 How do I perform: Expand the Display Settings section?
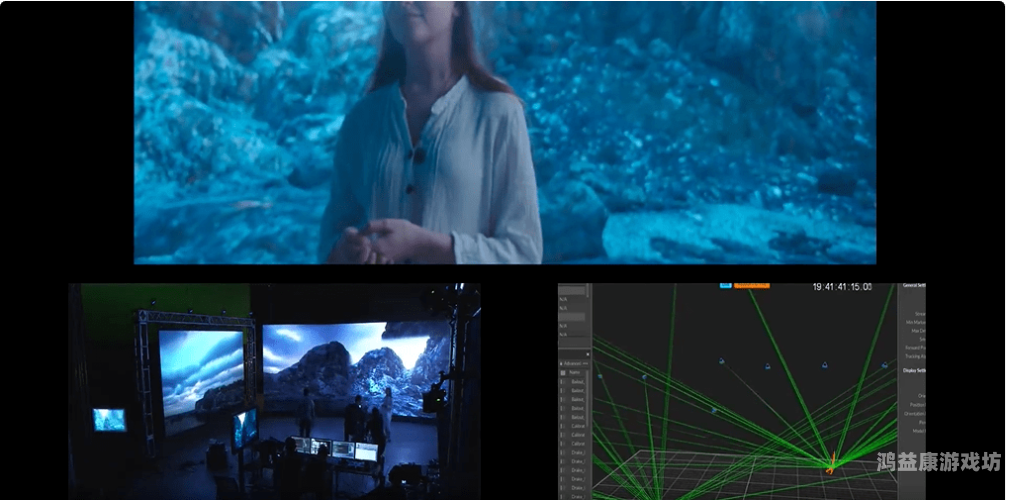click(x=914, y=370)
